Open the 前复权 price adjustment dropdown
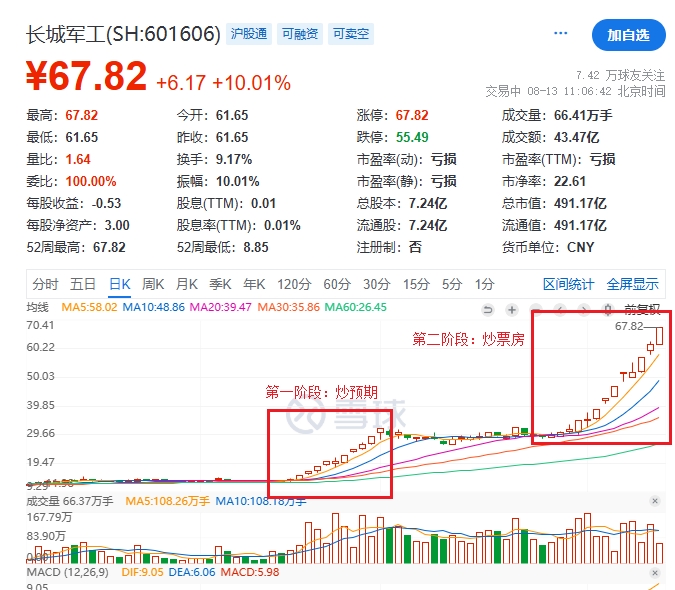 642,309
